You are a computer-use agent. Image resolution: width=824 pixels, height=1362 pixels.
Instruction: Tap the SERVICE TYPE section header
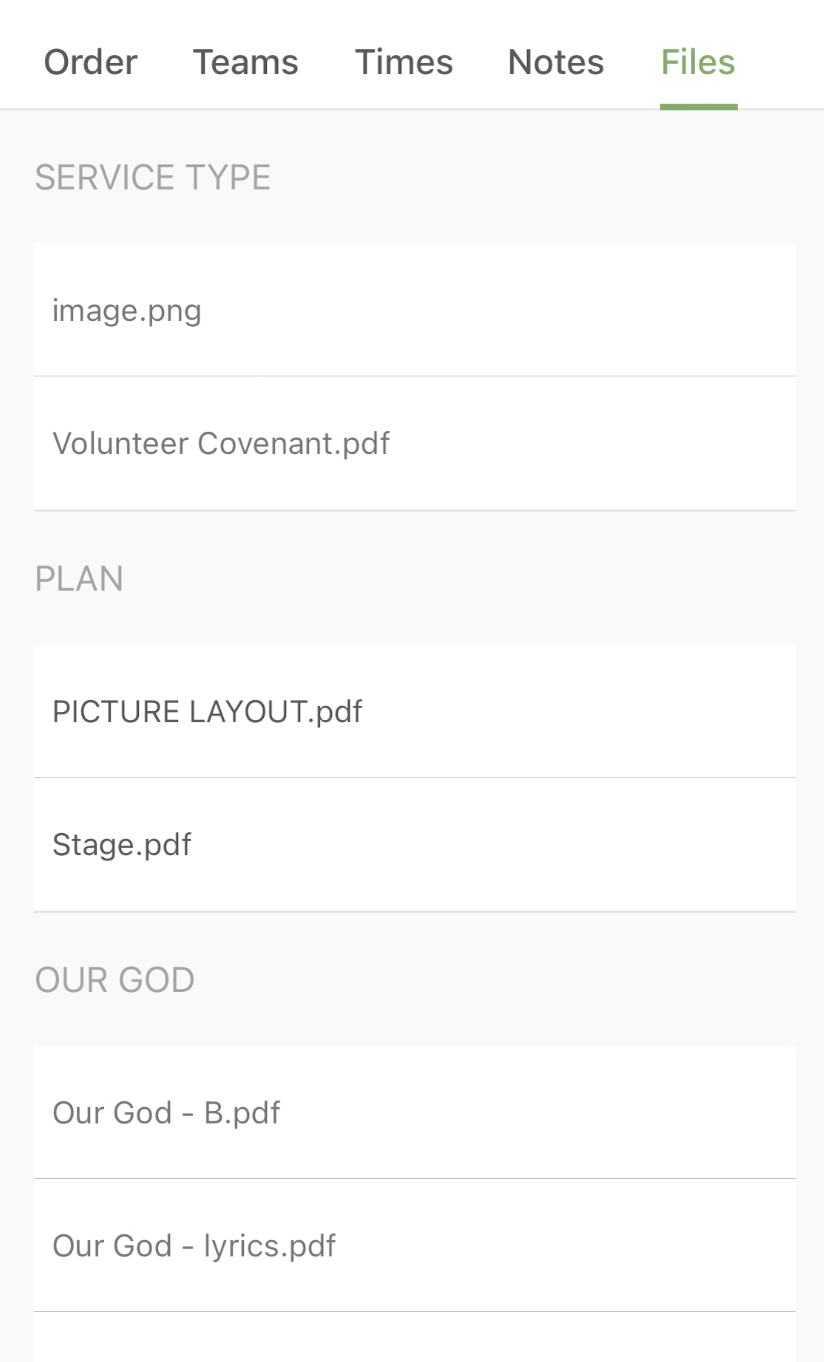tap(153, 178)
